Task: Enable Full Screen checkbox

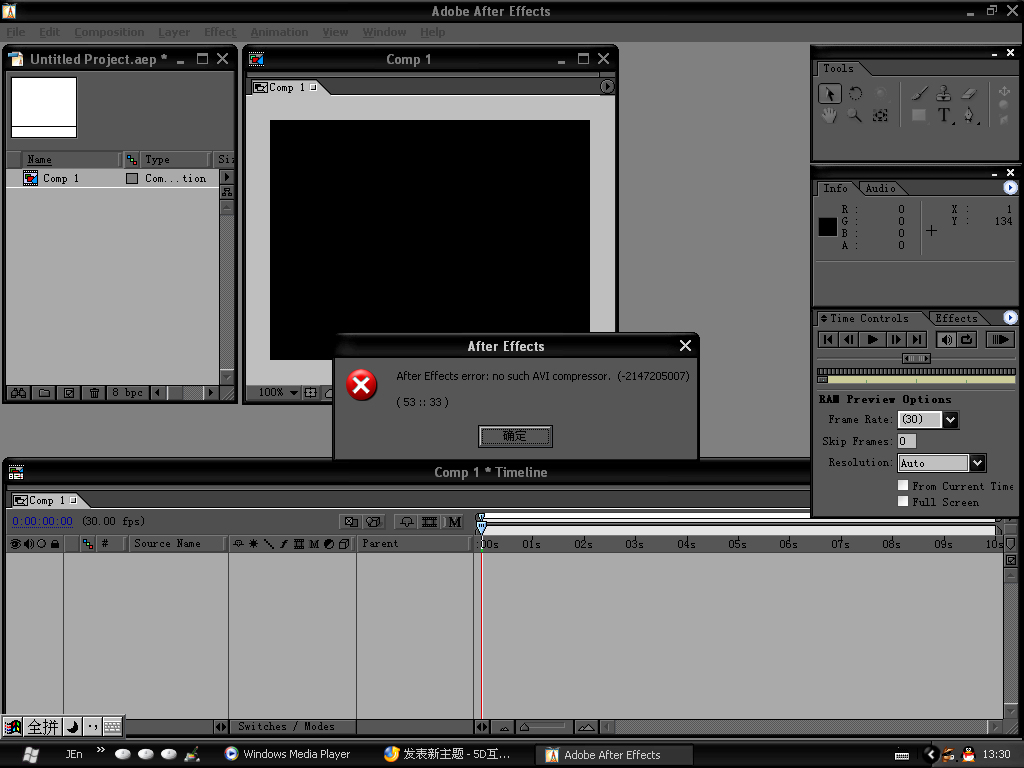Action: [903, 502]
